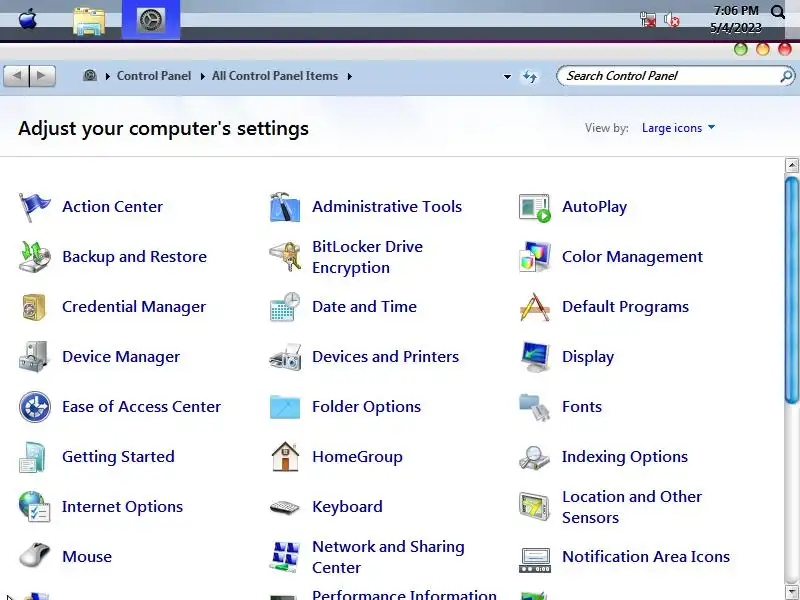800x600 pixels.
Task: Click the network tray icon
Action: (x=648, y=19)
